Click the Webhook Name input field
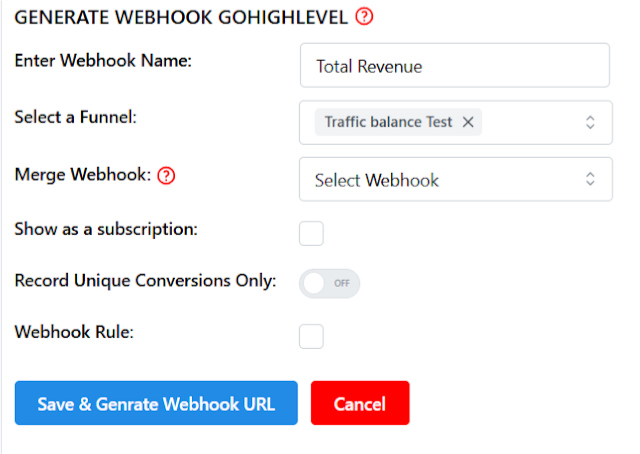The width and height of the screenshot is (640, 454). (x=455, y=65)
